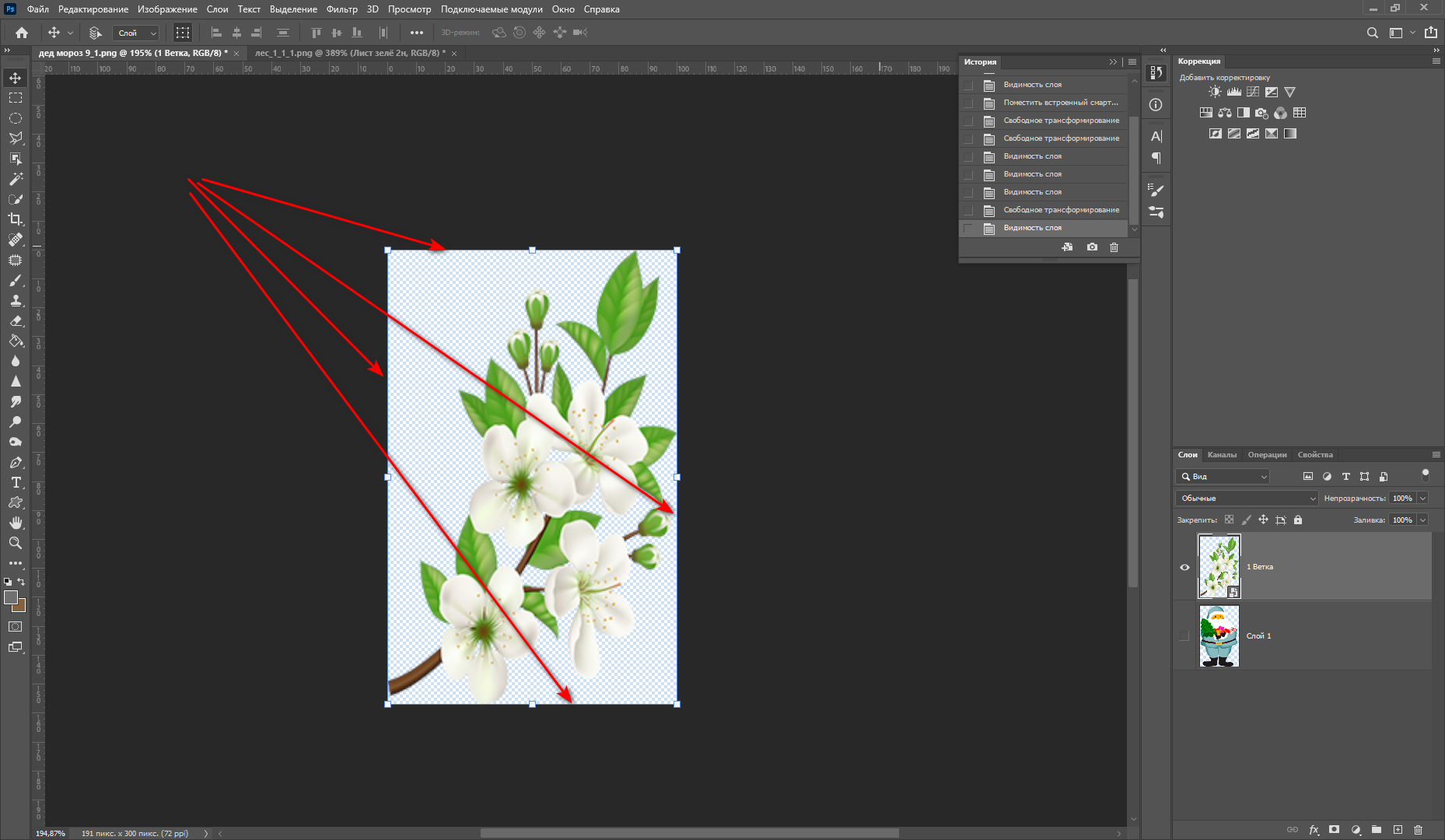This screenshot has width=1445, height=840.
Task: Select the Horizontal Type tool
Action: pos(16,482)
